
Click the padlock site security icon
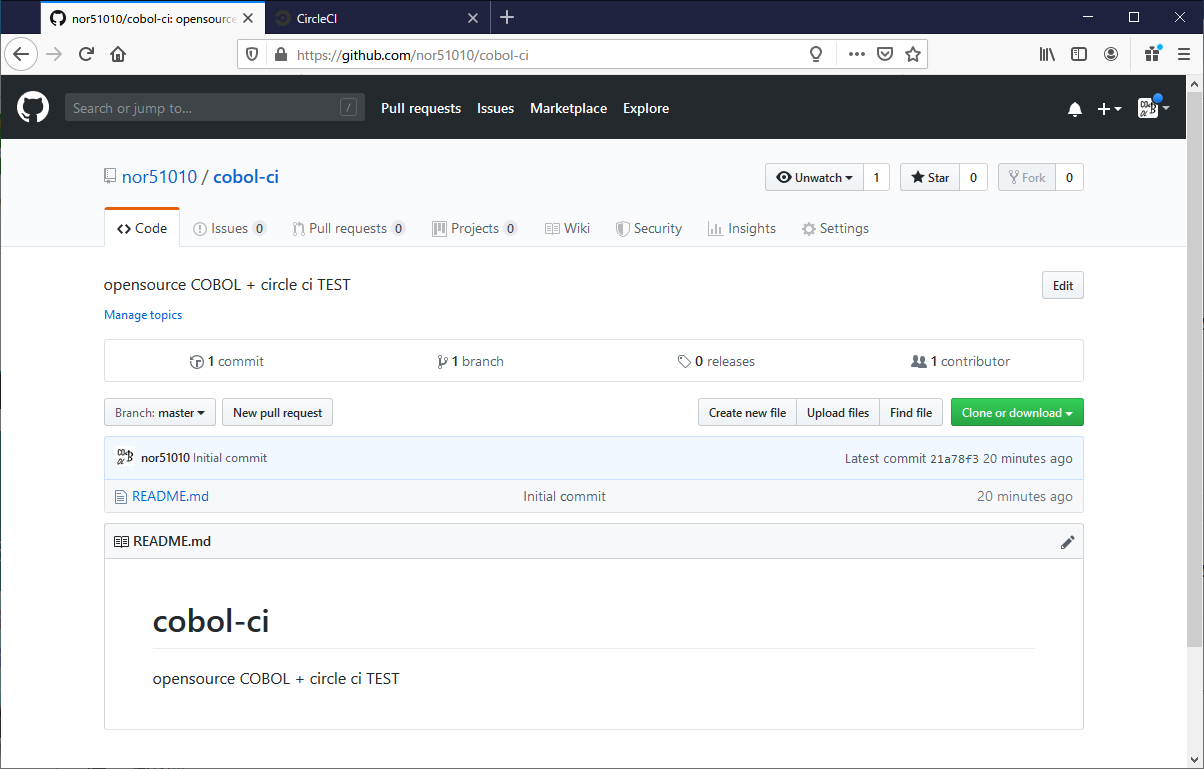pyautogui.click(x=279, y=55)
